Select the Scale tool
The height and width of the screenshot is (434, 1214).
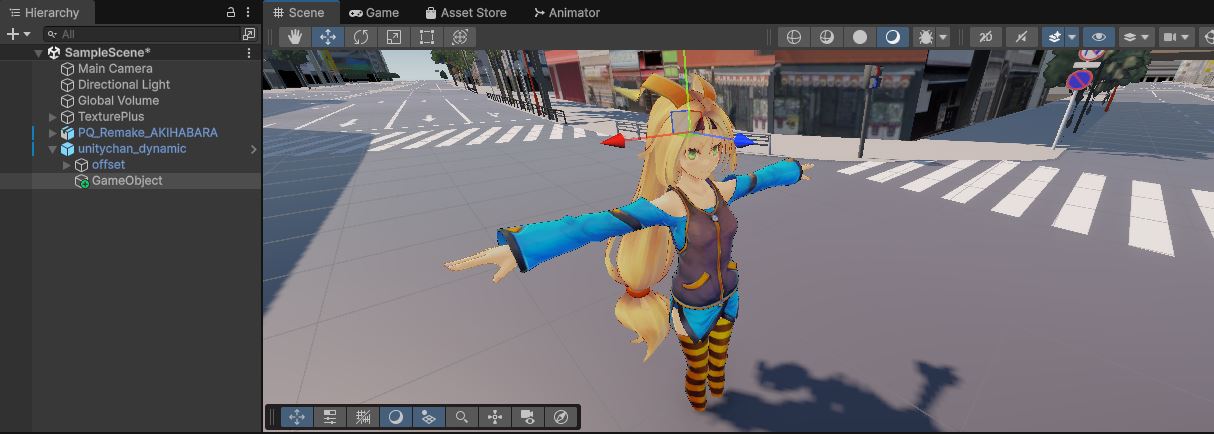tap(394, 37)
